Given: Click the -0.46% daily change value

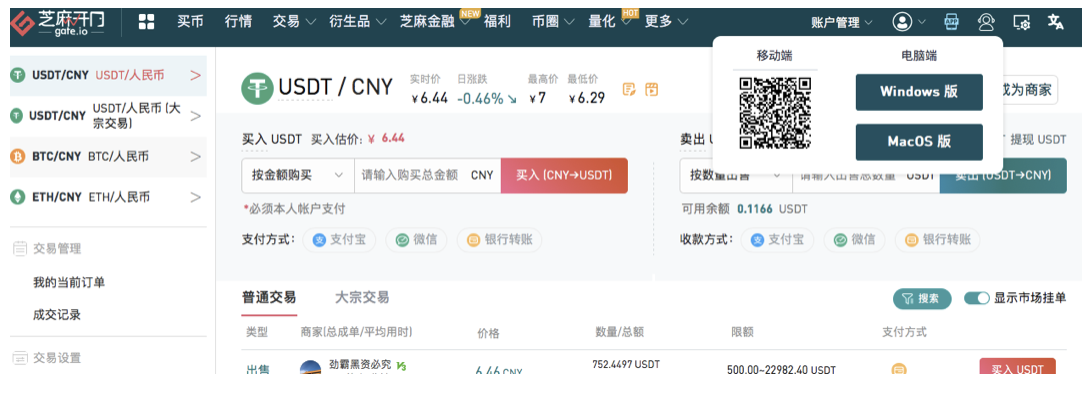Looking at the screenshot, I should click(x=480, y=98).
